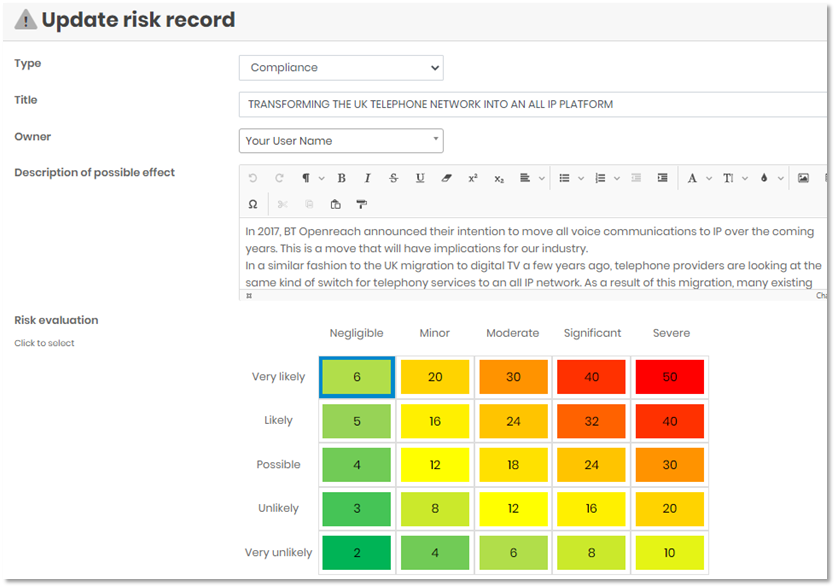Apply superscript formatting
Image resolution: width=836 pixels, height=588 pixels.
point(473,178)
